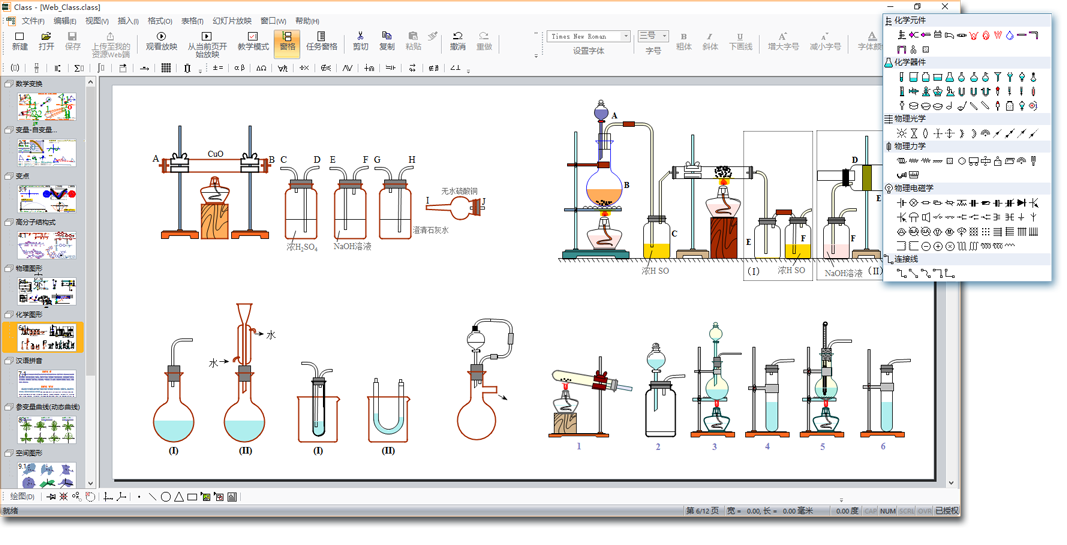The image size is (1067, 545).
Task: Open the Times New Roman font dropdown
Action: click(626, 36)
